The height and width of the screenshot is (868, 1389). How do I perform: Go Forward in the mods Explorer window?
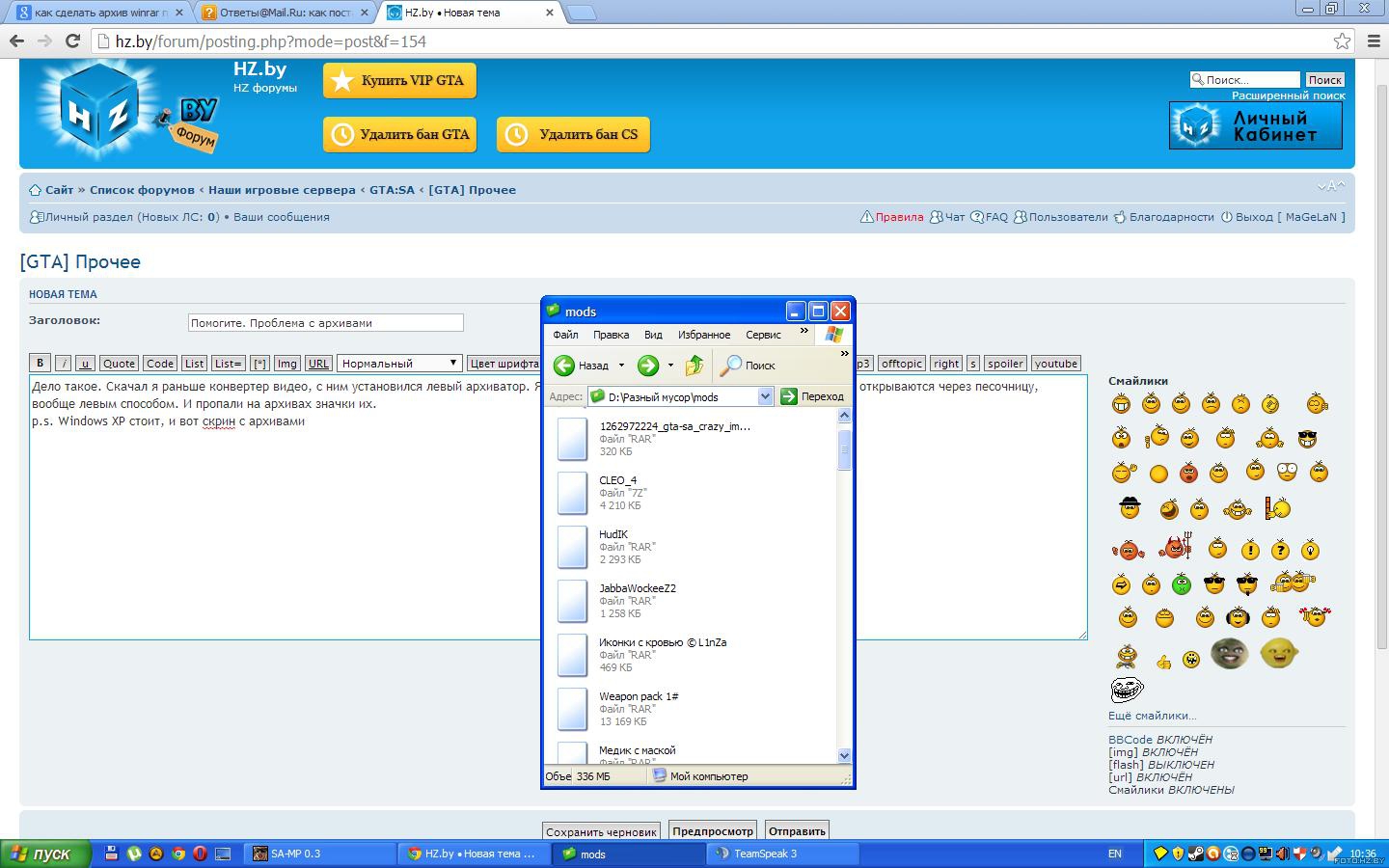pyautogui.click(x=648, y=366)
